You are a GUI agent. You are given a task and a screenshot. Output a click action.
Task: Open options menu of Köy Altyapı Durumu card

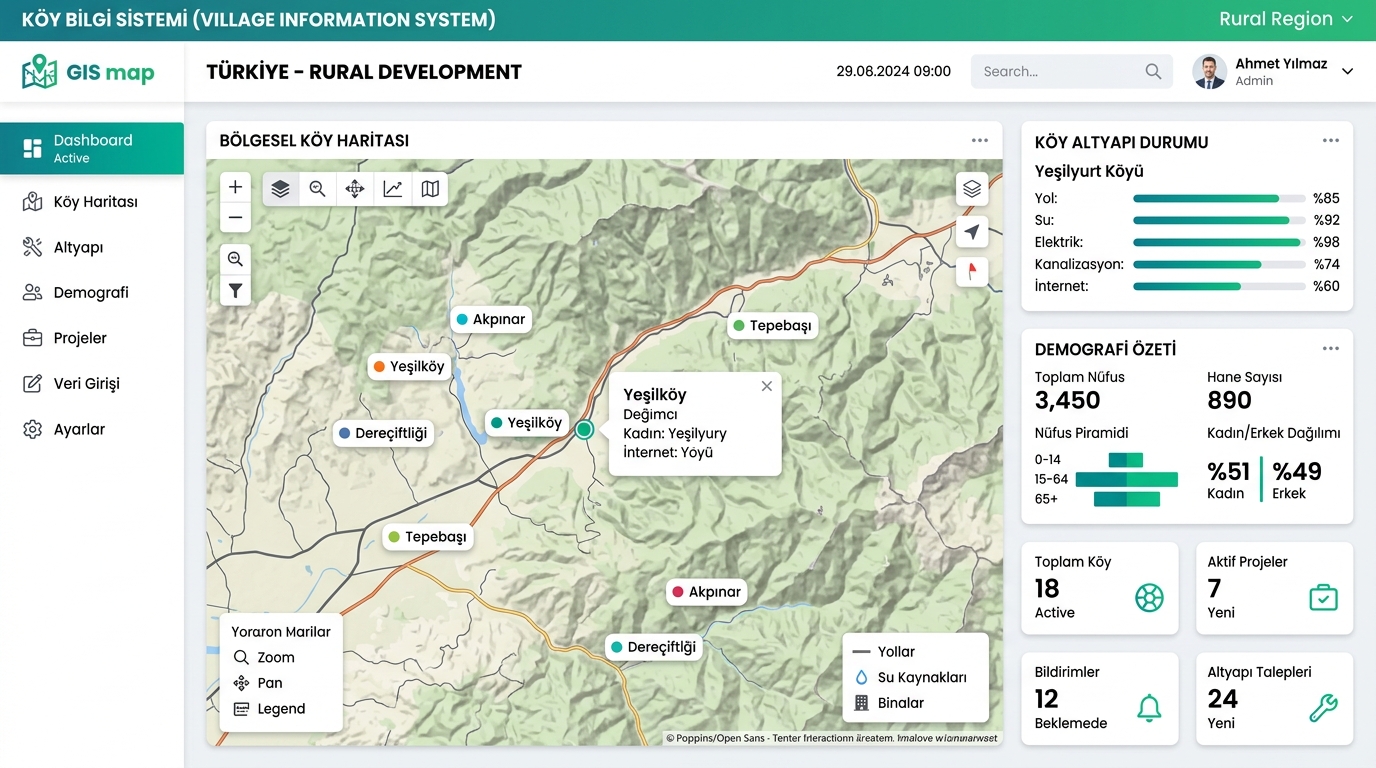1331,141
